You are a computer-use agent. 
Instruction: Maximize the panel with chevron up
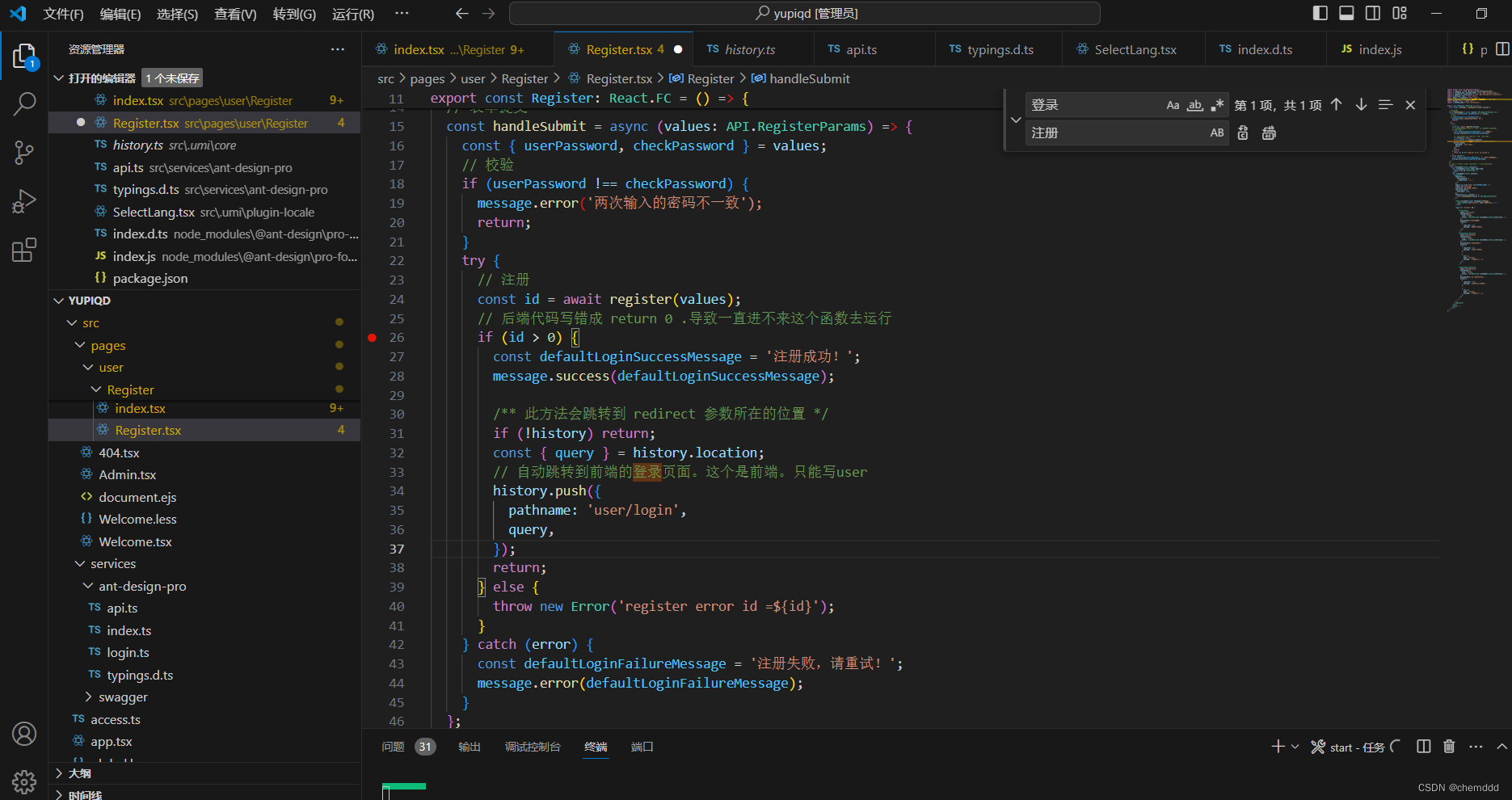[1501, 747]
